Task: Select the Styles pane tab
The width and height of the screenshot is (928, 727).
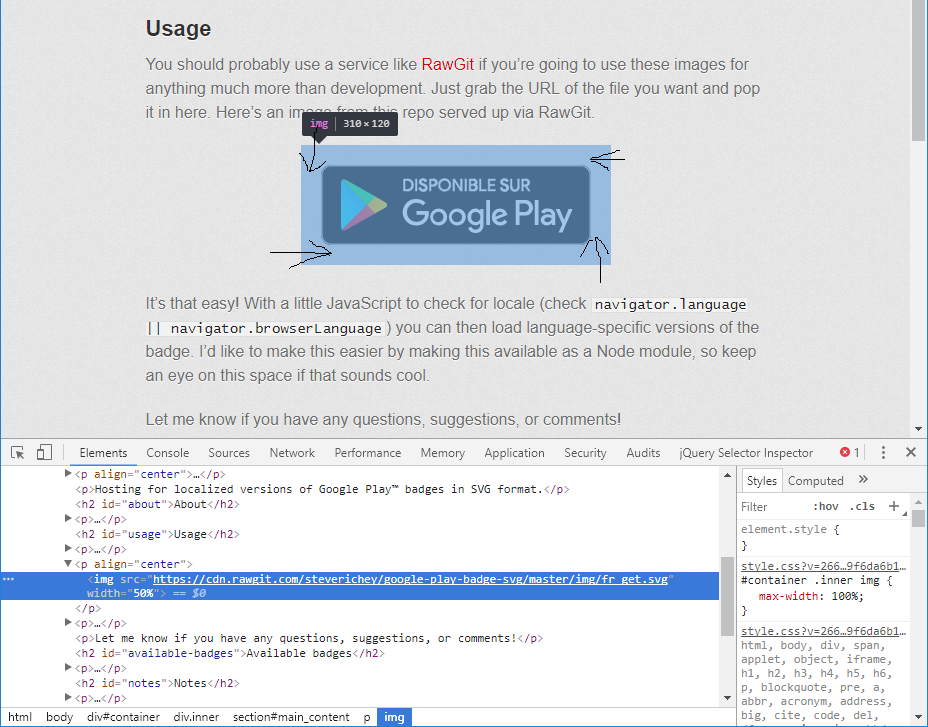Action: pyautogui.click(x=761, y=481)
